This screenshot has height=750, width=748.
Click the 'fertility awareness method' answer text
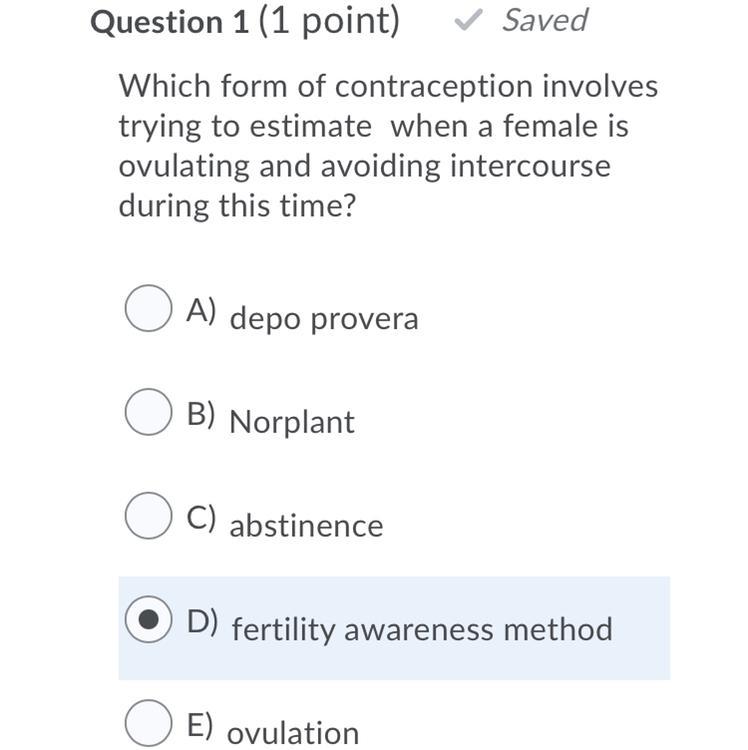pos(422,629)
